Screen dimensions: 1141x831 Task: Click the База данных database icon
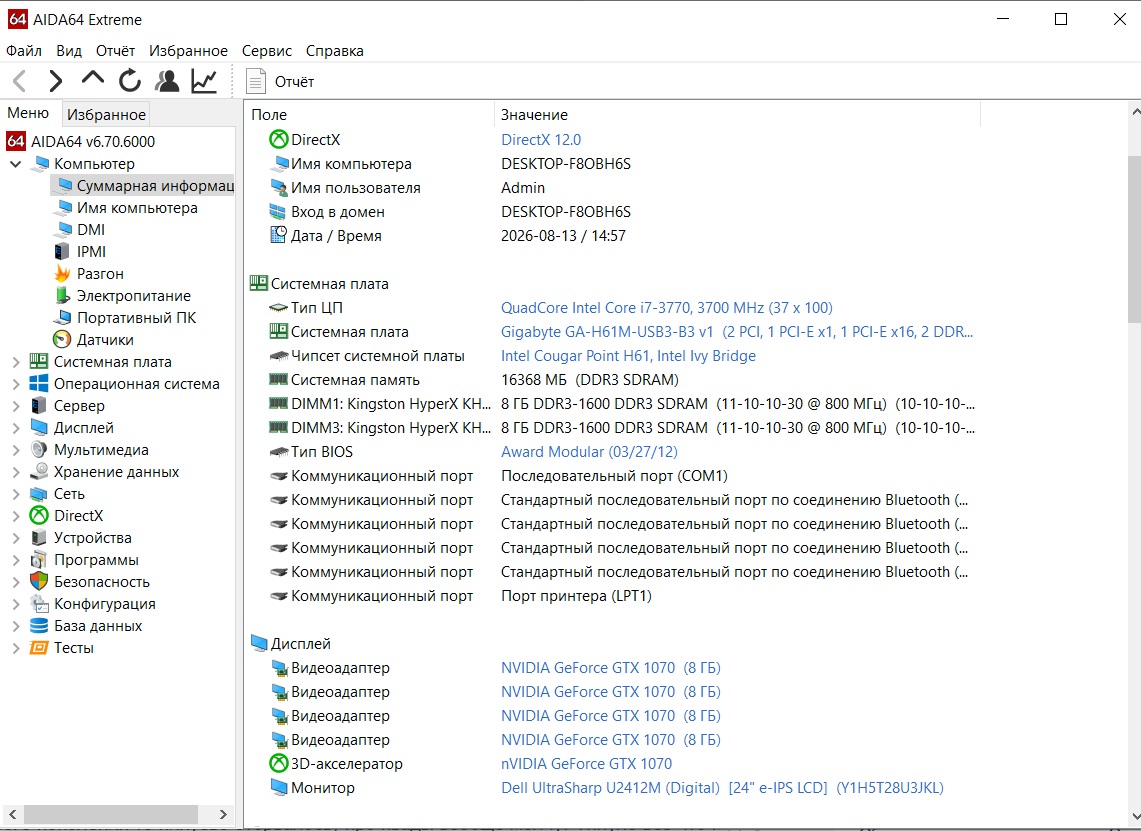point(39,625)
